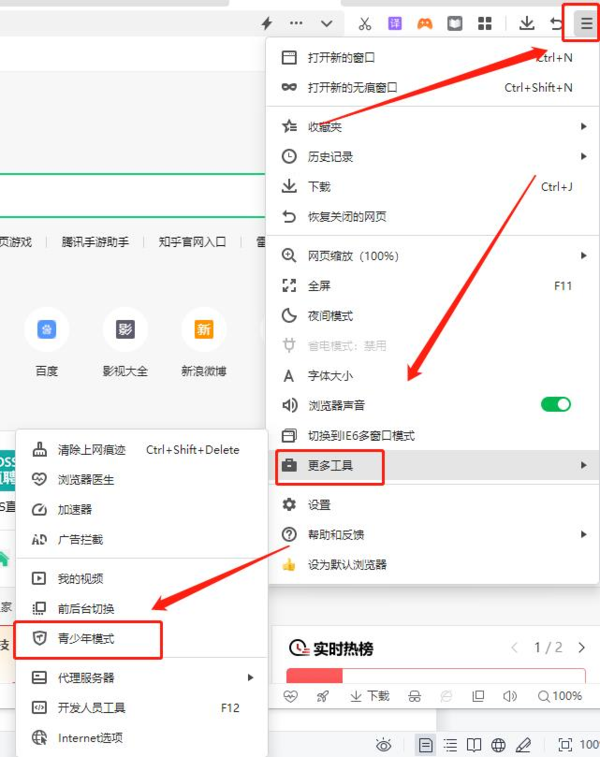The width and height of the screenshot is (600, 757).
Task: Enable 夜间模式 from the menu
Action: (433, 316)
